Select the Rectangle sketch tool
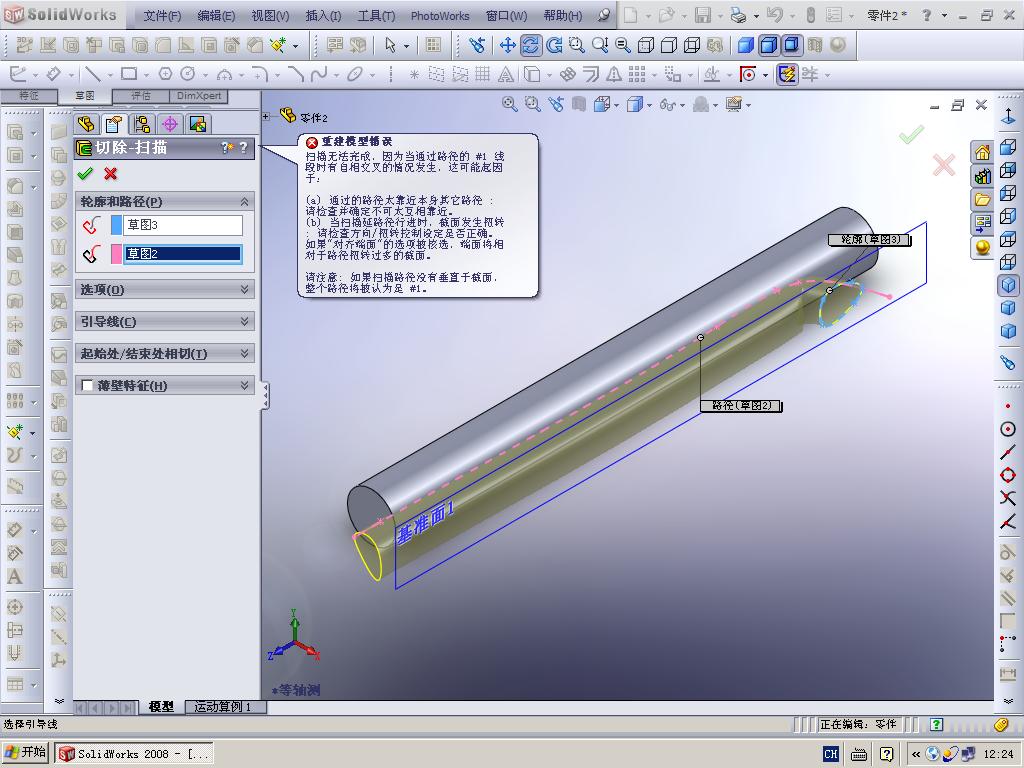 [129, 74]
